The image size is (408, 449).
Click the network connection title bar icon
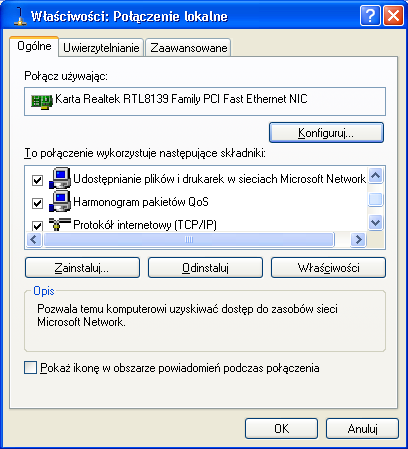[x=20, y=16]
